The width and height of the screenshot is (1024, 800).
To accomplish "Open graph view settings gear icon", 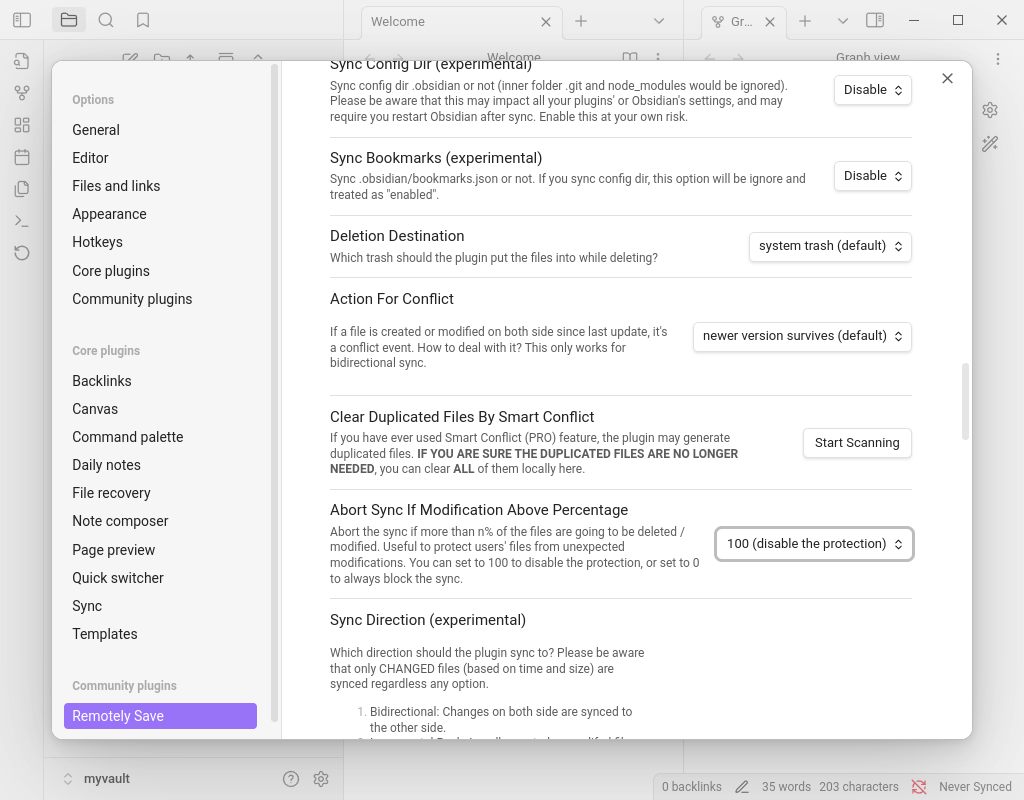I will 990,110.
